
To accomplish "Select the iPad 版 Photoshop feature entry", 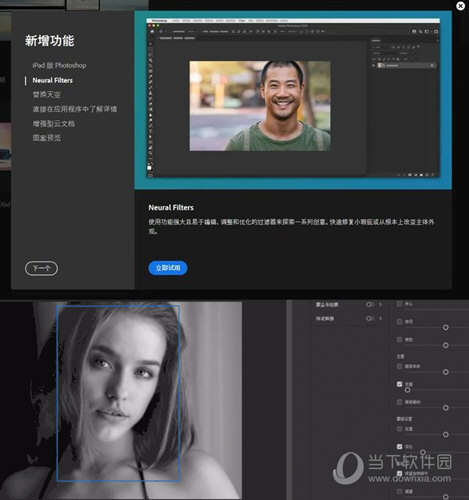I will click(59, 65).
